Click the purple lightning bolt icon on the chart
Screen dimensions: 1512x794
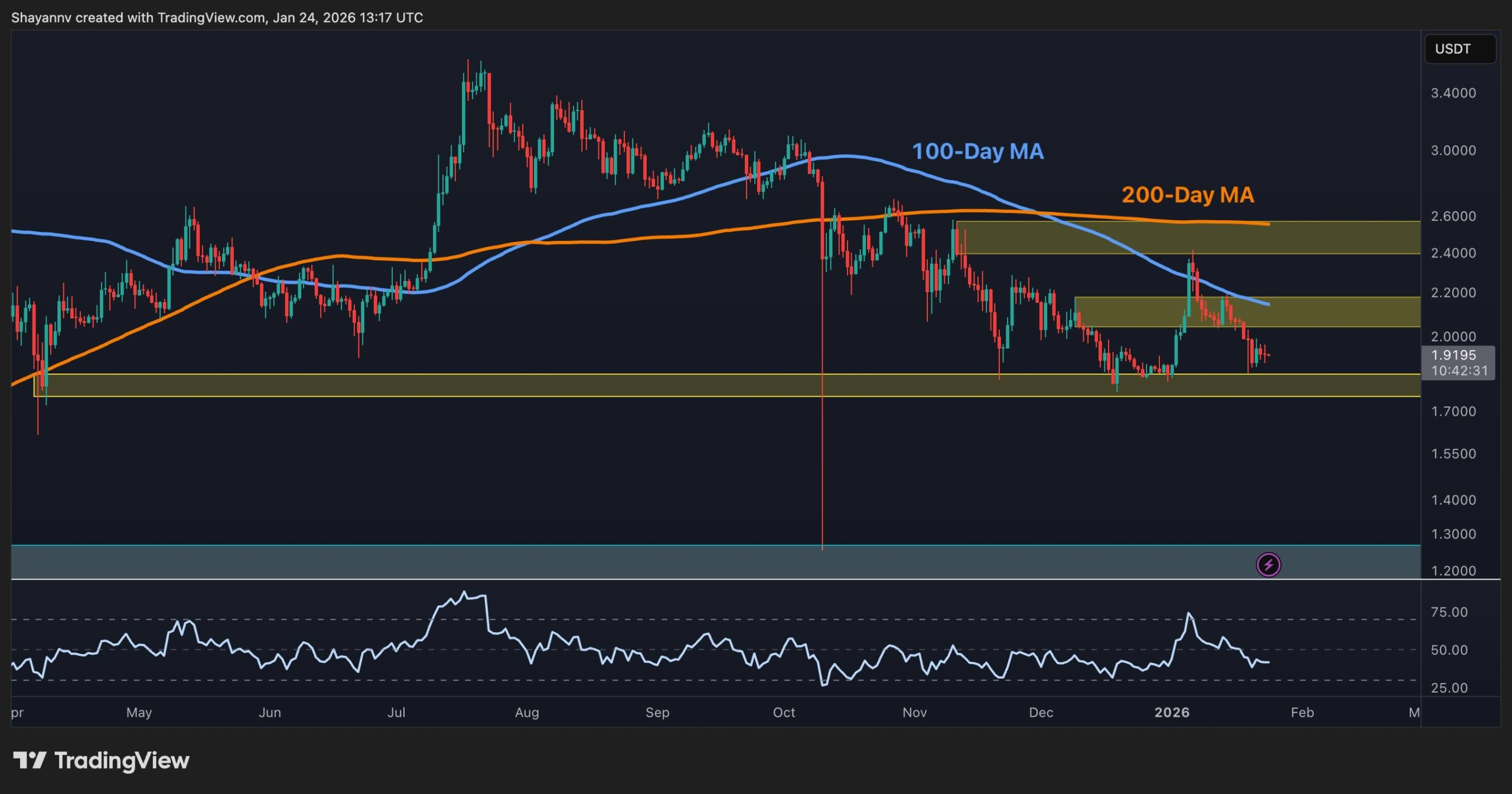[1269, 564]
